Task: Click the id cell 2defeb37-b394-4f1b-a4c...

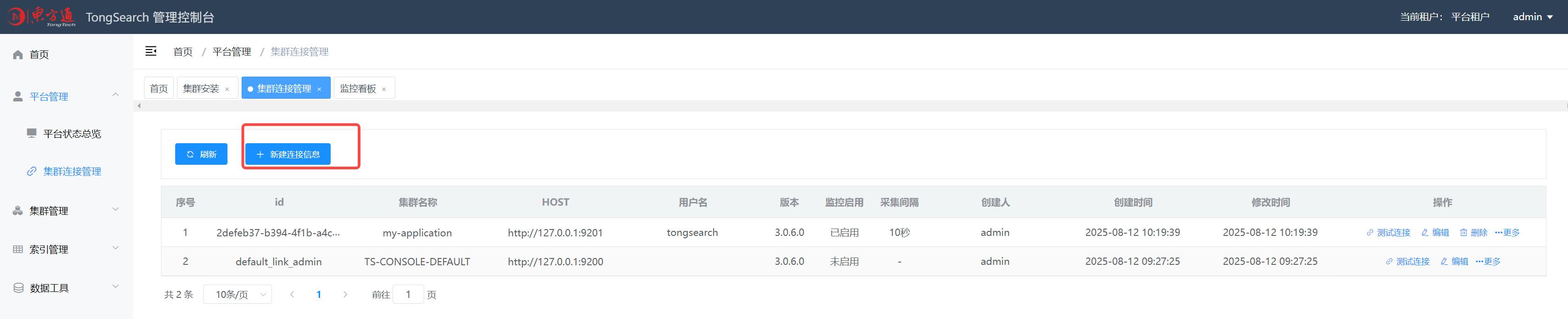Action: [x=278, y=233]
